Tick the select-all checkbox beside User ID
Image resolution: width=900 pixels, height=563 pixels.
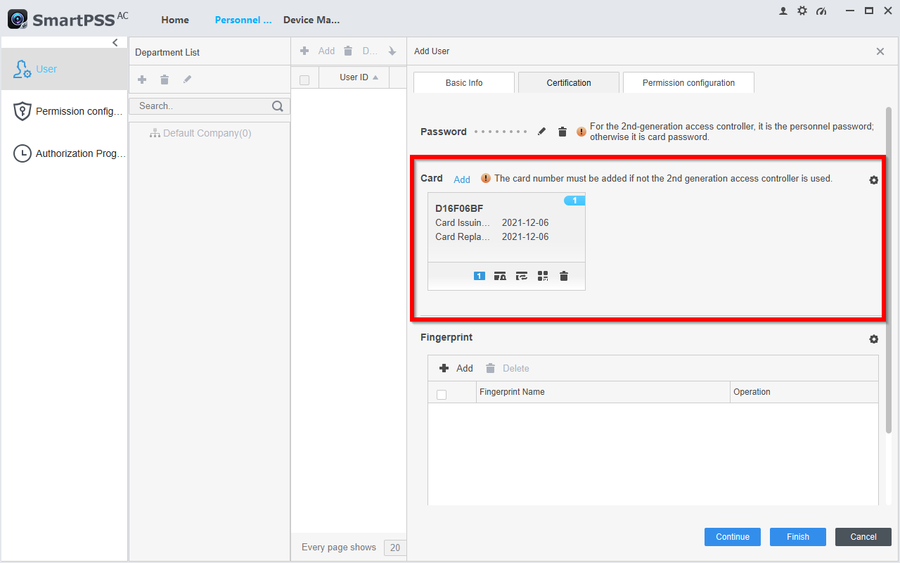(305, 79)
